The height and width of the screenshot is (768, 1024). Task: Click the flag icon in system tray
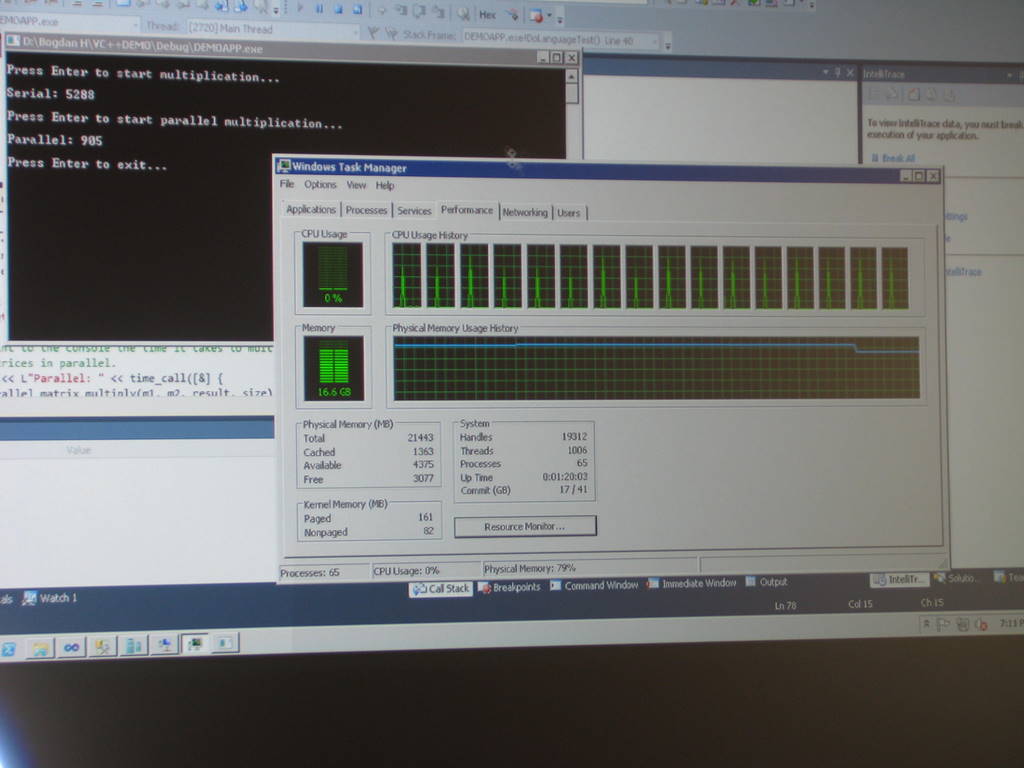click(x=943, y=625)
